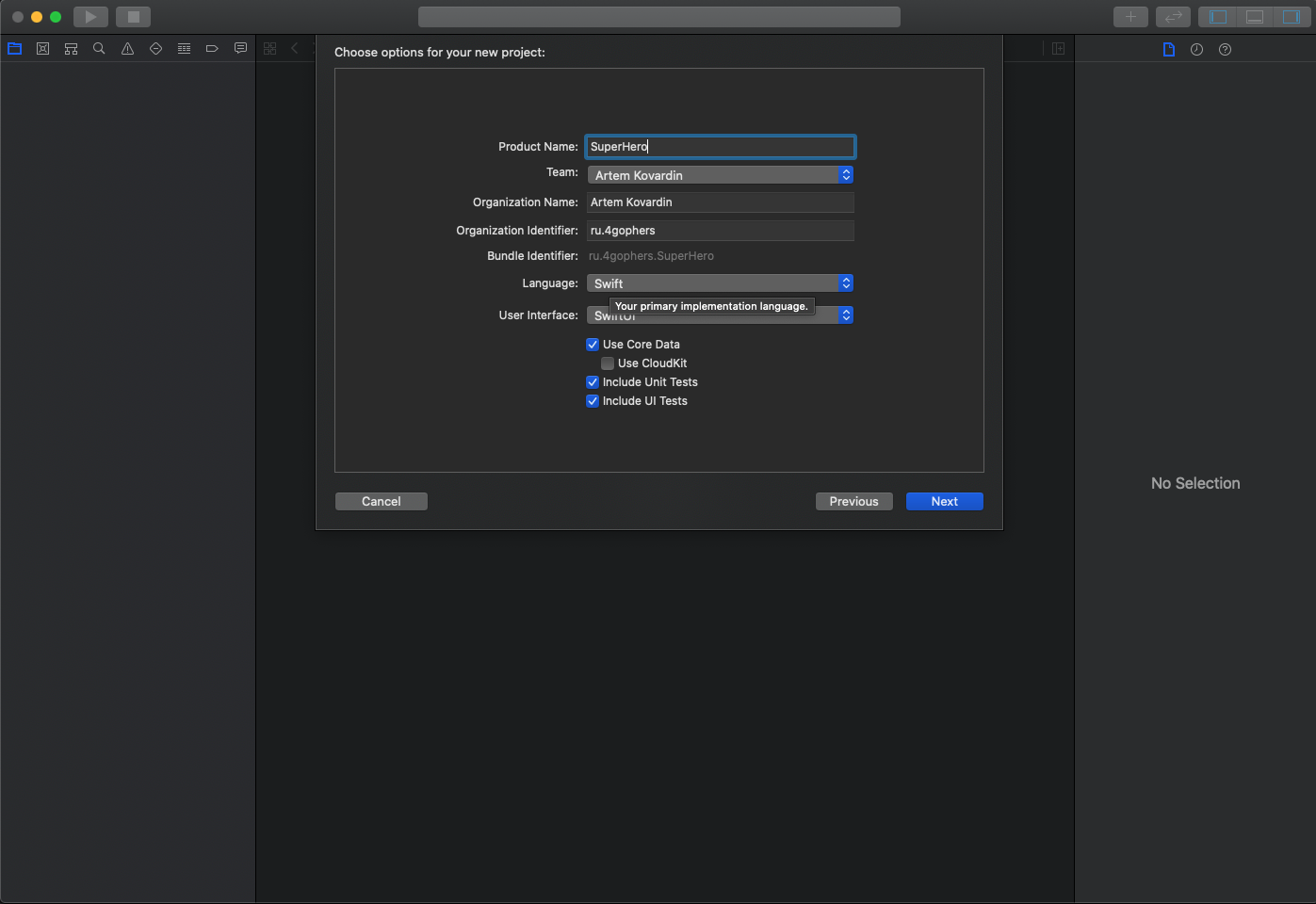The image size is (1316, 904).
Task: Click the Next button
Action: point(944,502)
